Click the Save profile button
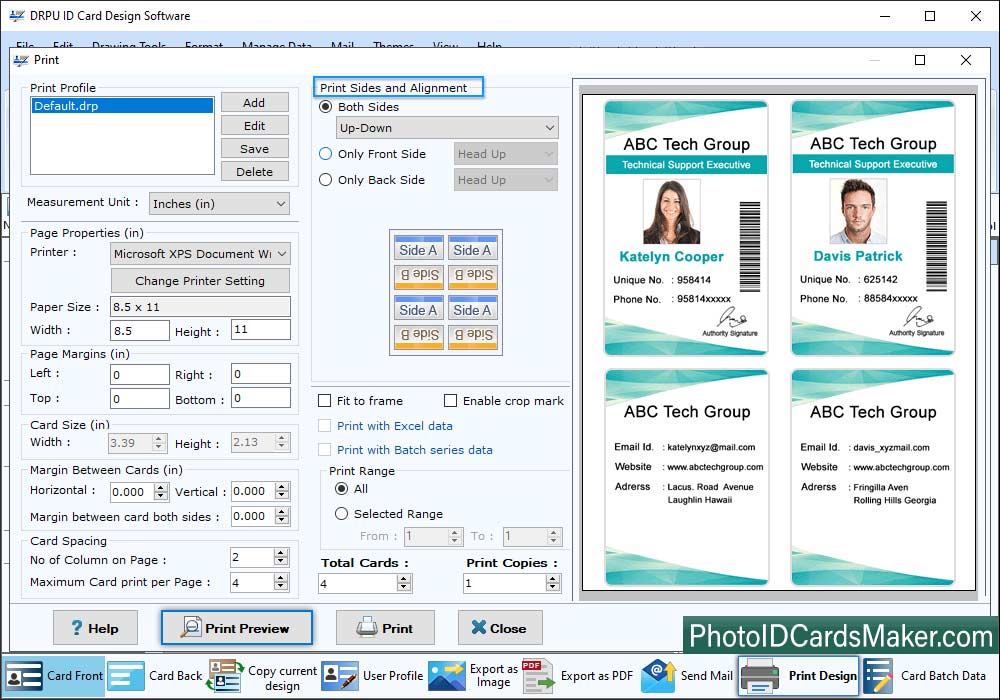The width and height of the screenshot is (1000, 700). tap(254, 149)
